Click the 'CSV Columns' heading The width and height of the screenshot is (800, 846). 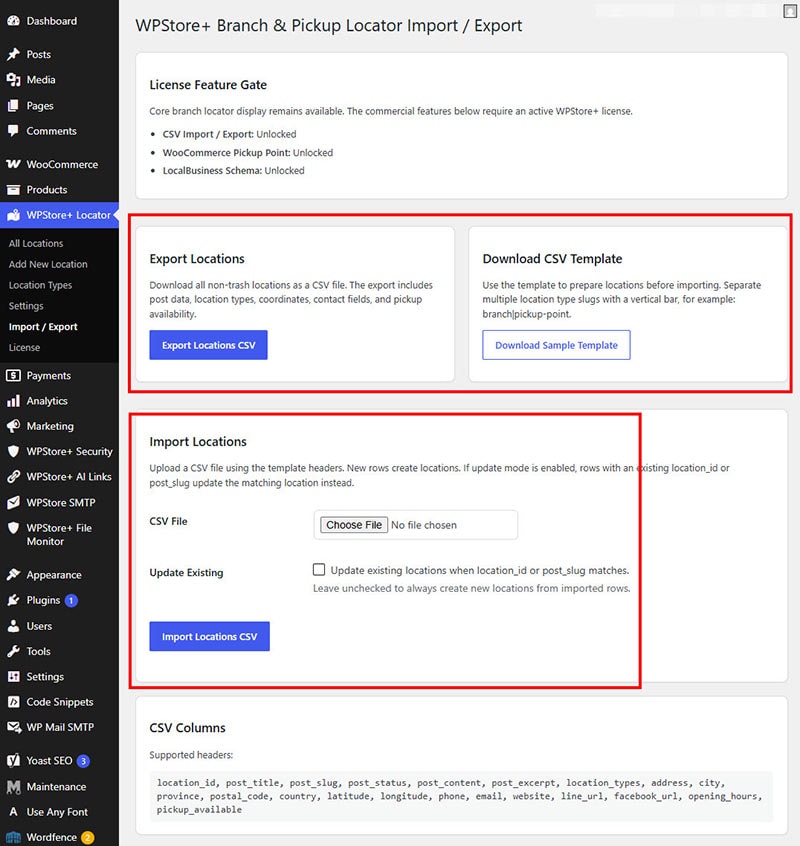[187, 728]
